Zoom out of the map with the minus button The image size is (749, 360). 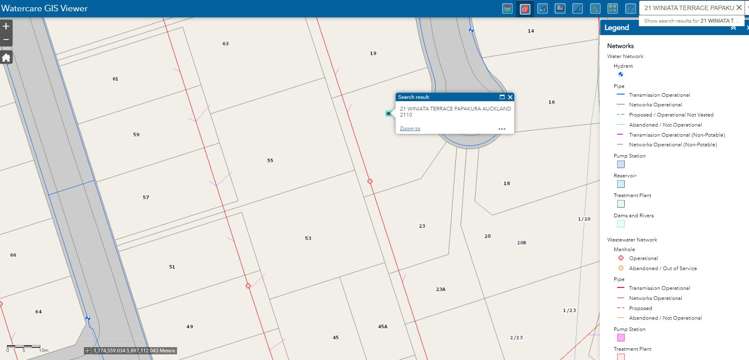point(6,40)
